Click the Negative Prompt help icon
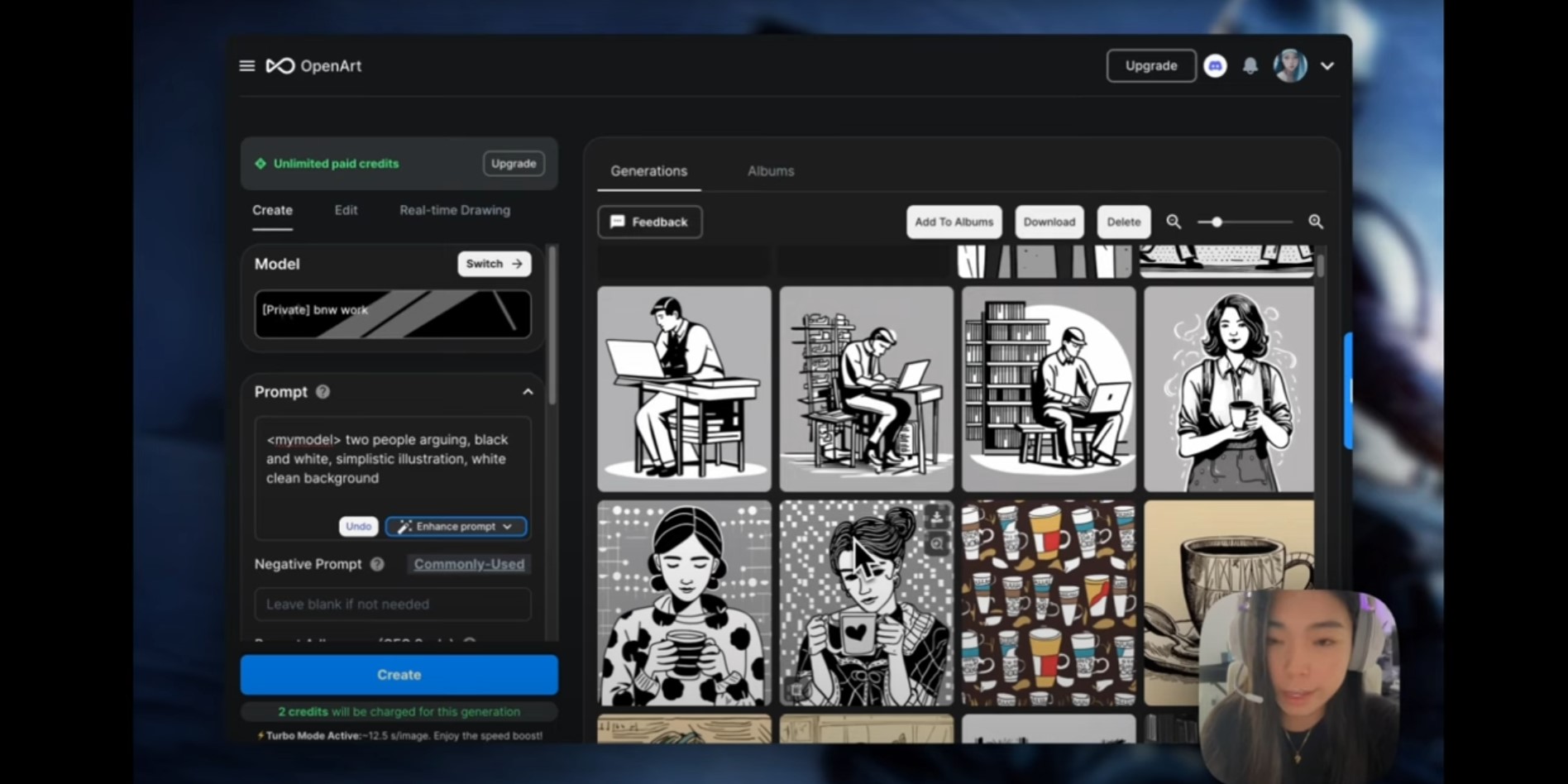 pos(377,564)
